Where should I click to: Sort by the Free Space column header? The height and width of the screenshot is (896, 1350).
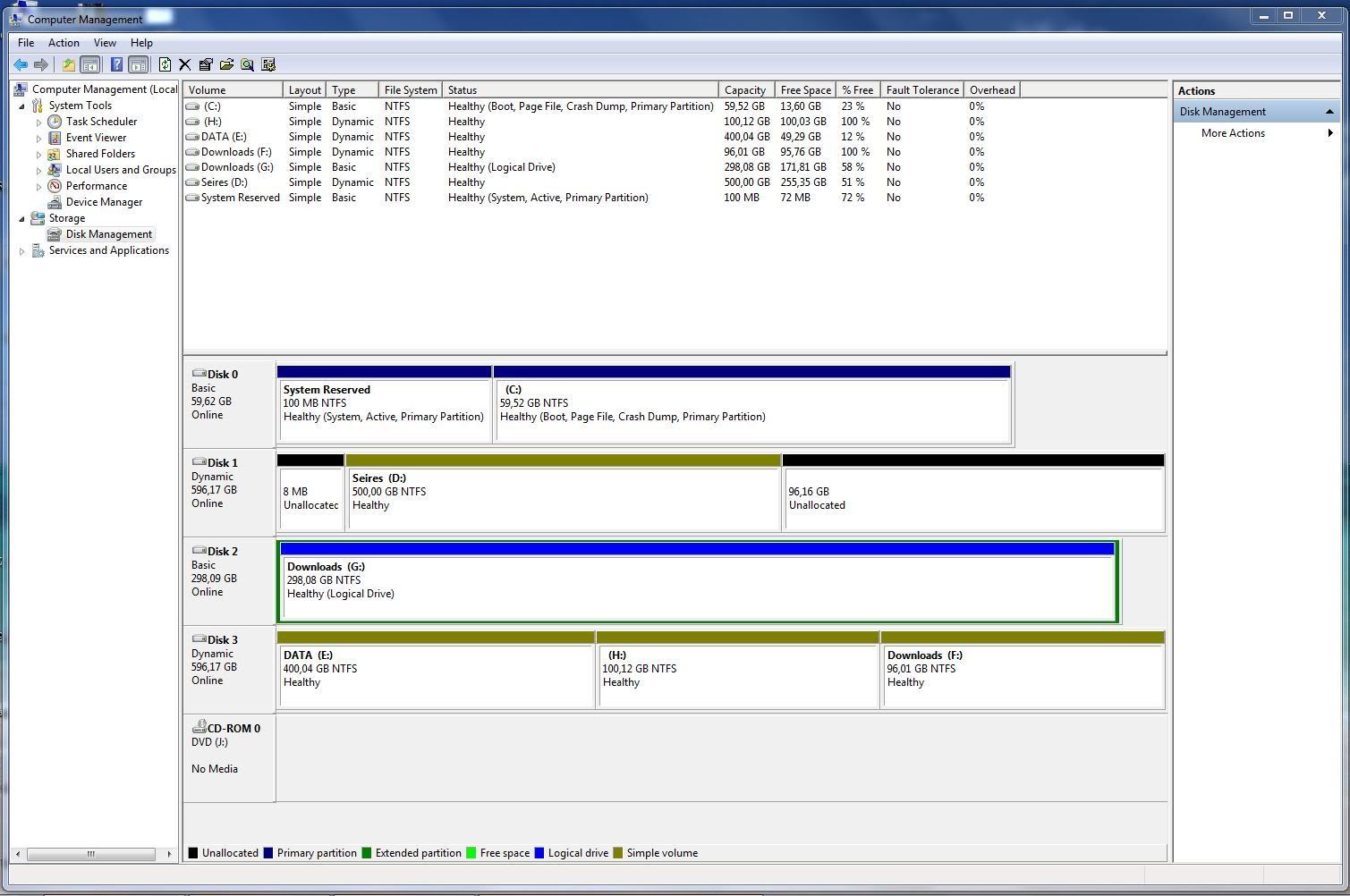point(805,90)
